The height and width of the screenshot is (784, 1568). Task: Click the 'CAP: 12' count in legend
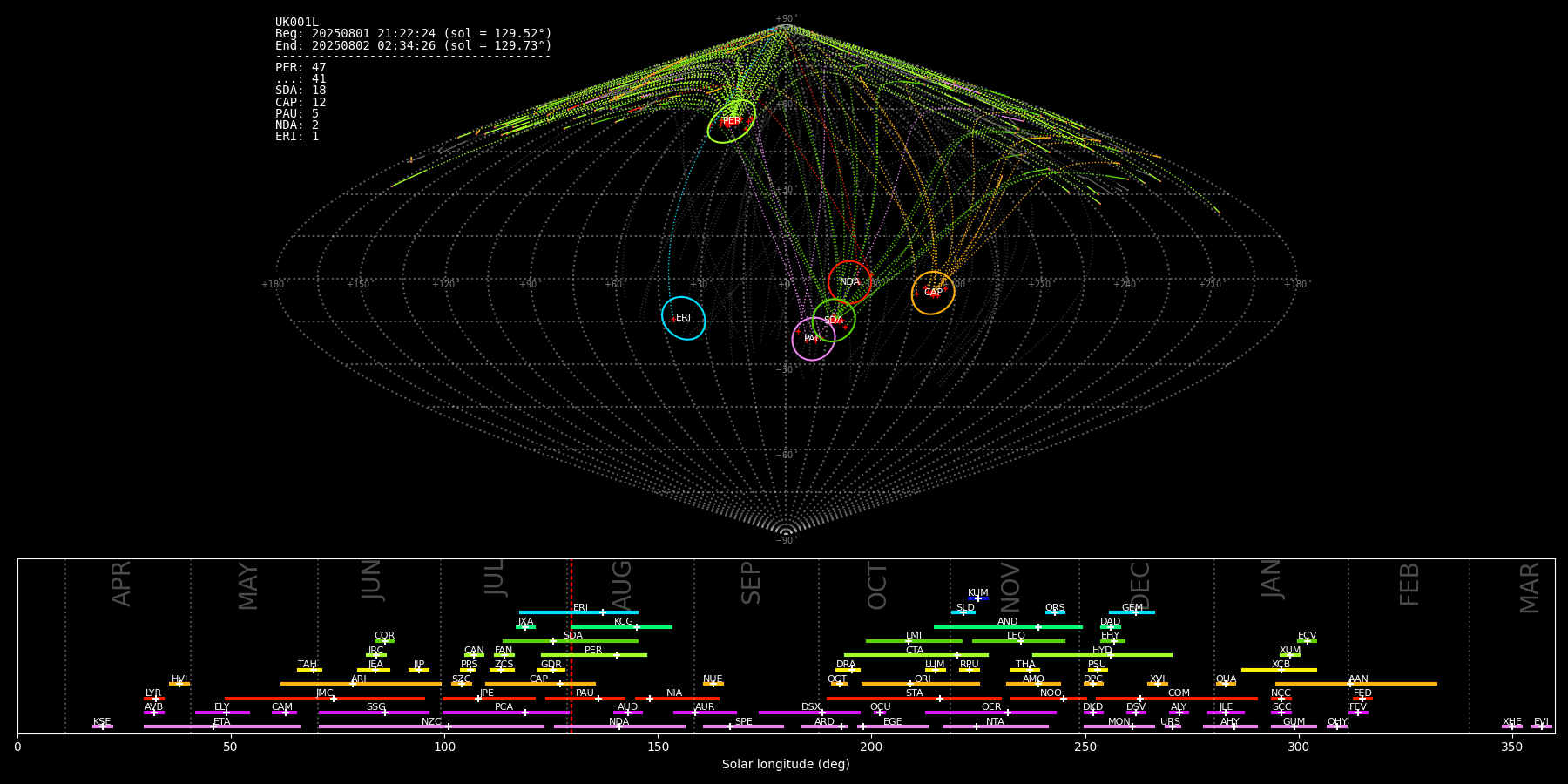[301, 102]
